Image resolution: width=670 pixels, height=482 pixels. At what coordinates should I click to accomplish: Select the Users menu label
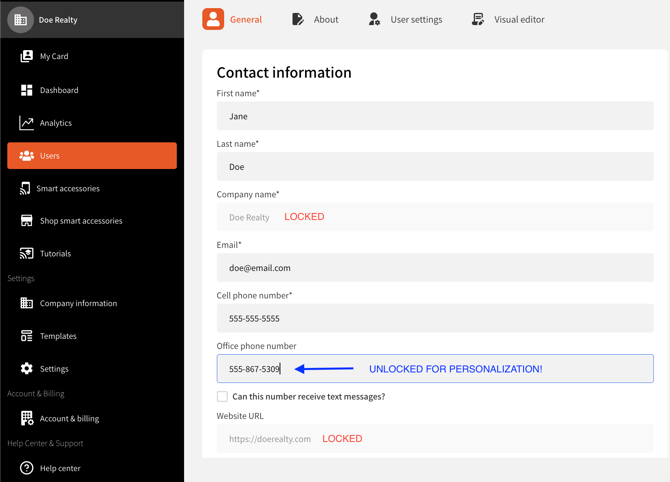coord(50,156)
